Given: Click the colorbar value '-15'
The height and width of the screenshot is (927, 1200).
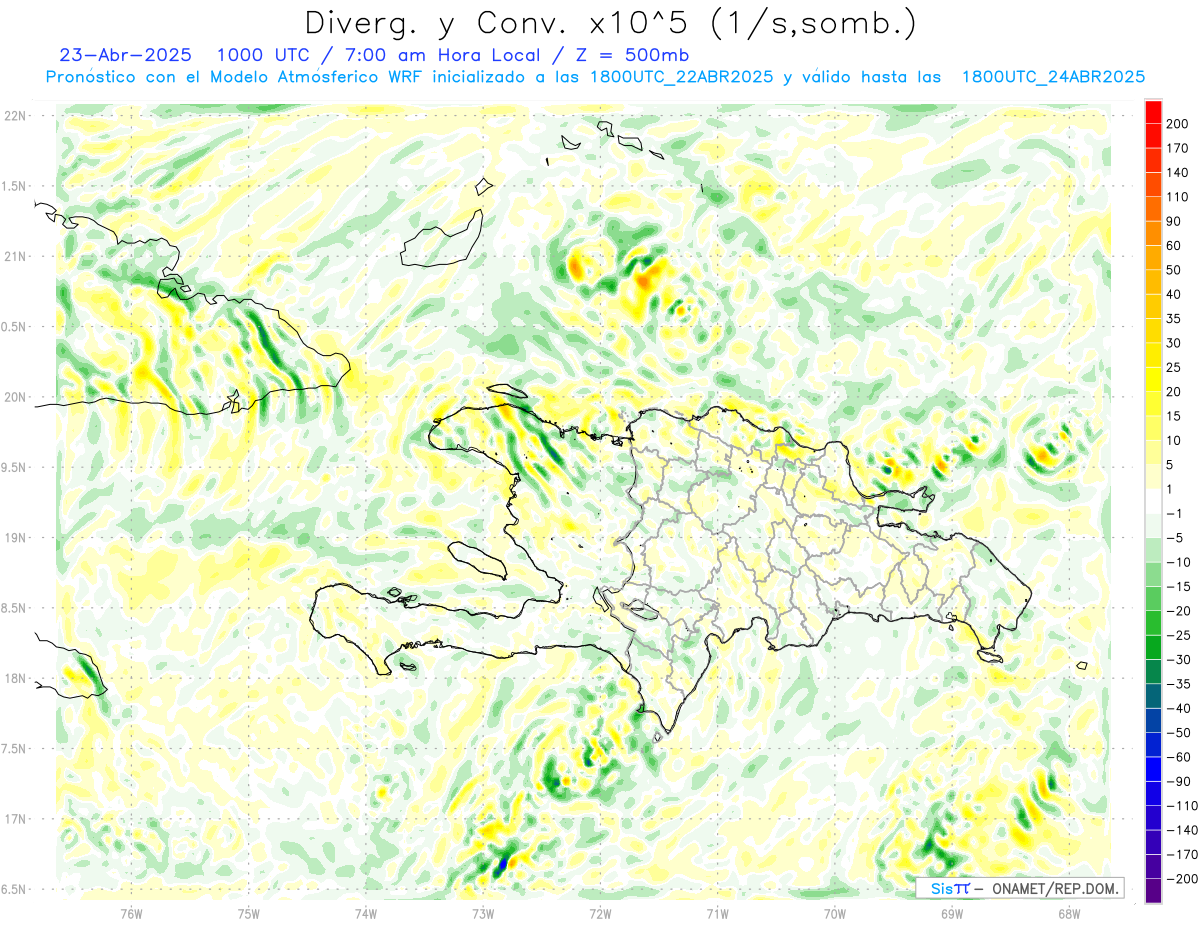Looking at the screenshot, I should point(1179,586).
